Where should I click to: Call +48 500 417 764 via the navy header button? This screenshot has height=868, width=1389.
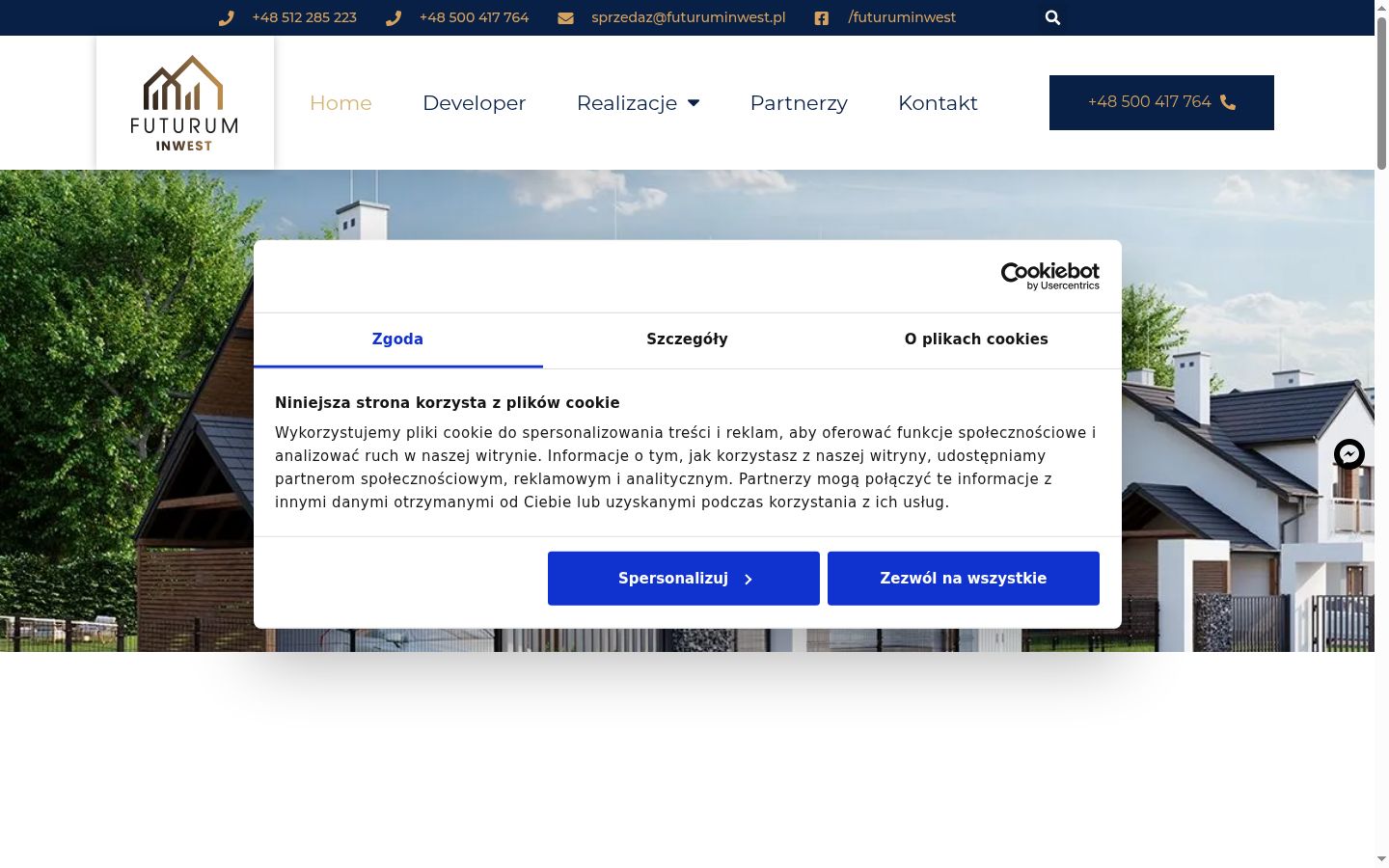(x=1161, y=102)
